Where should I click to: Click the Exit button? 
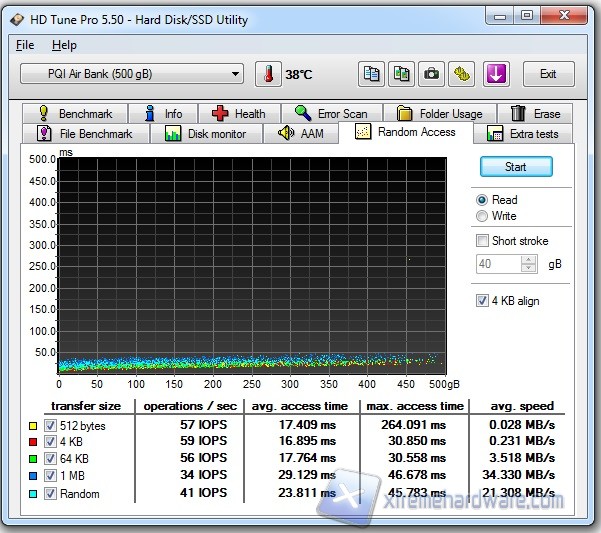[x=547, y=74]
